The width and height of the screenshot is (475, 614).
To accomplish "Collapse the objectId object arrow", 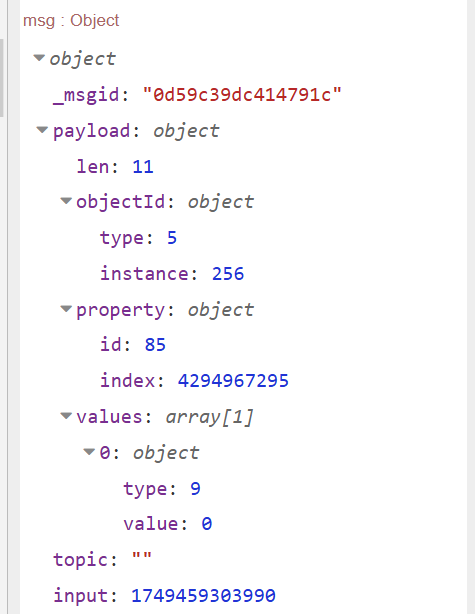I will pyautogui.click(x=66, y=201).
